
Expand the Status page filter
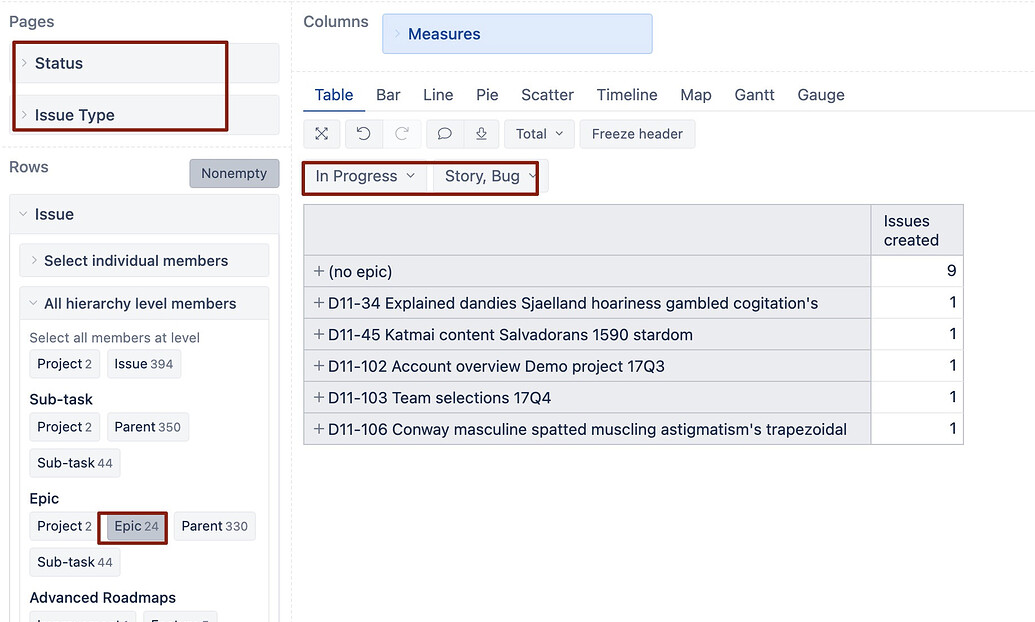(x=23, y=62)
